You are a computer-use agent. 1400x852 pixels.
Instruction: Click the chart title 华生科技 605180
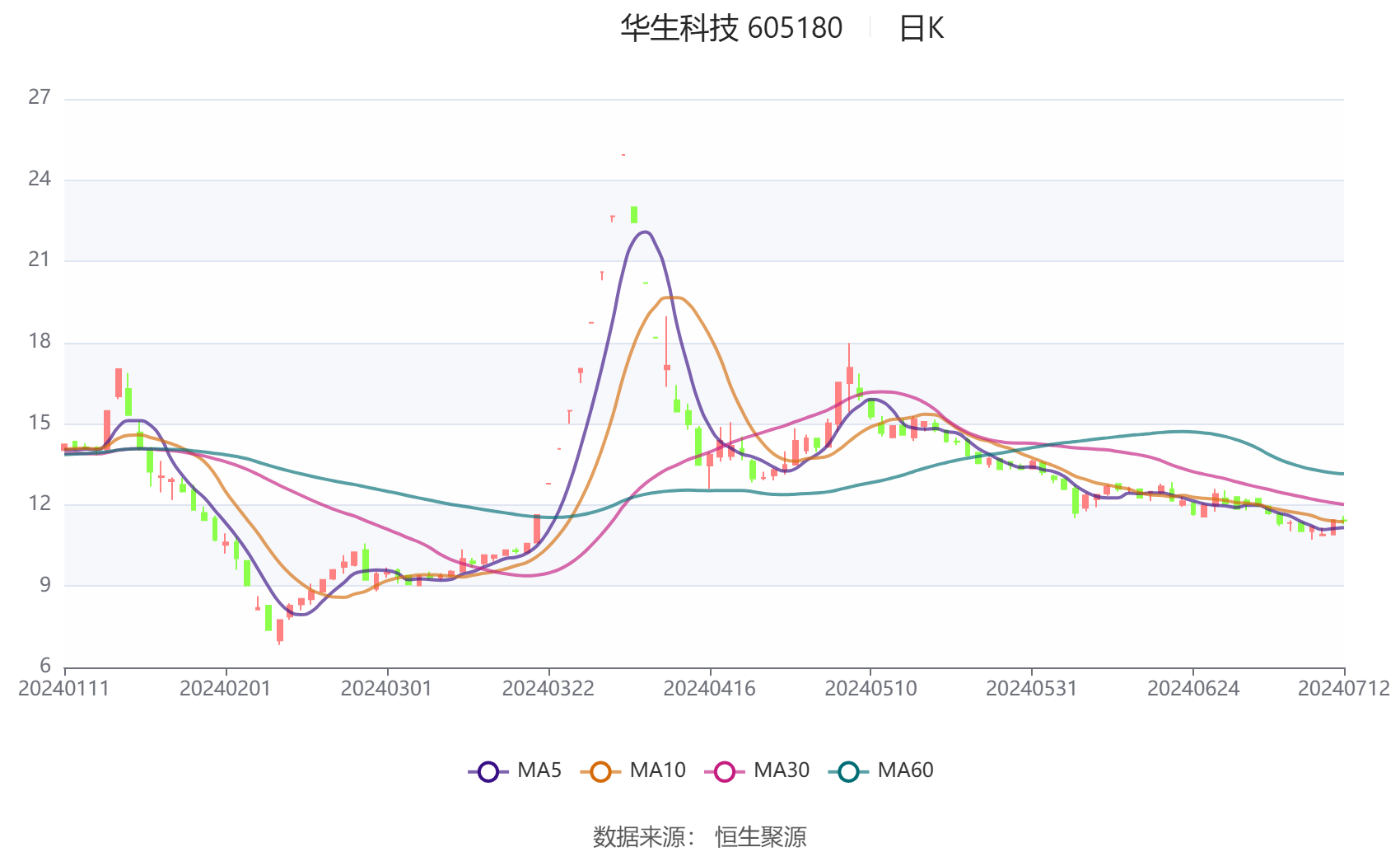731,28
